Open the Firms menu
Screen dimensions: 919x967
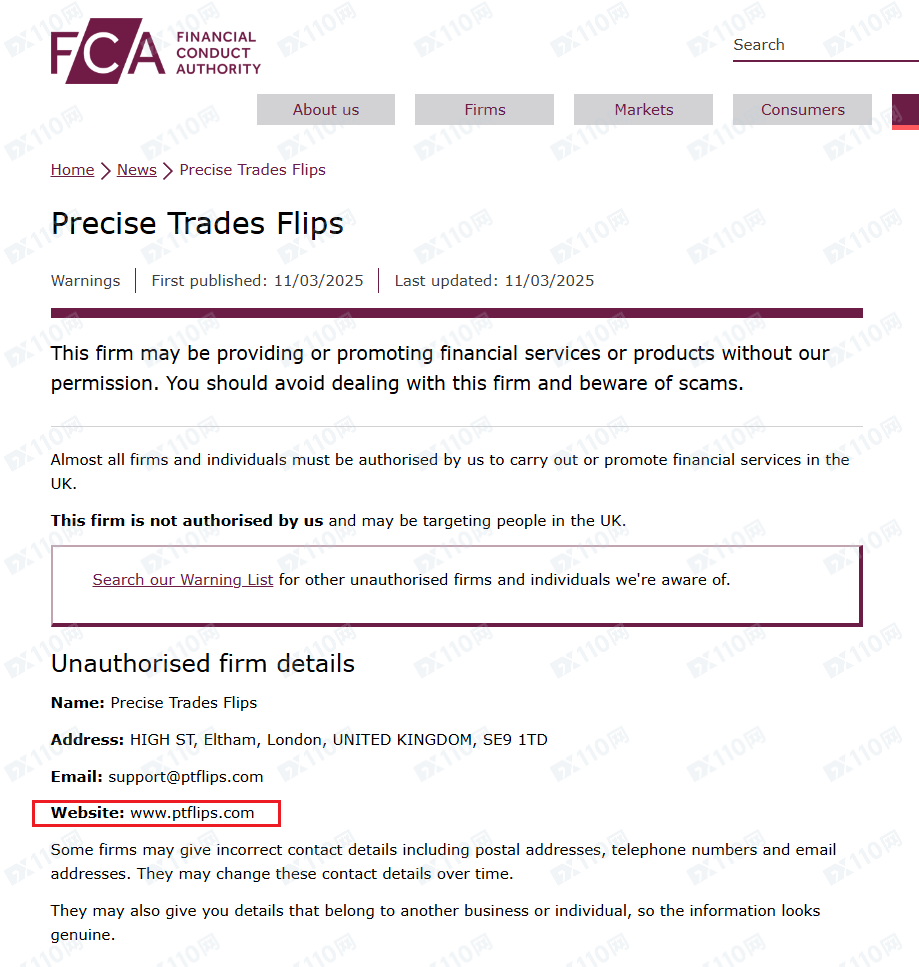pyautogui.click(x=484, y=110)
